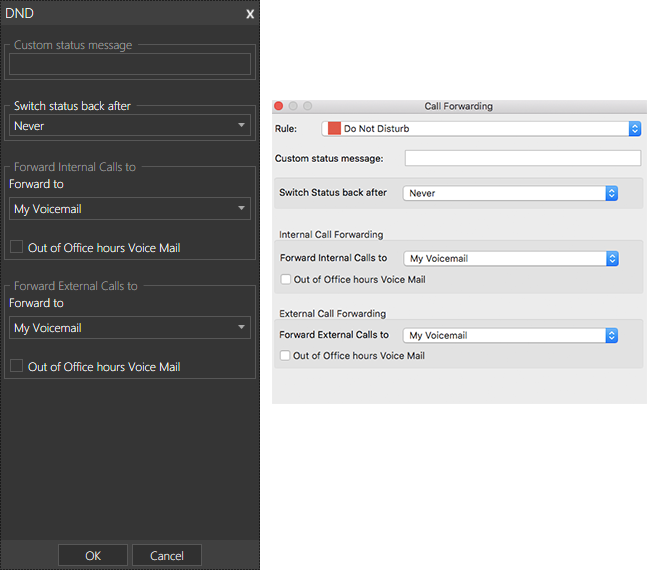Enable Out of Office hours Voice Mail for internal calls in DND
This screenshot has height=570, width=647.
pos(17,247)
